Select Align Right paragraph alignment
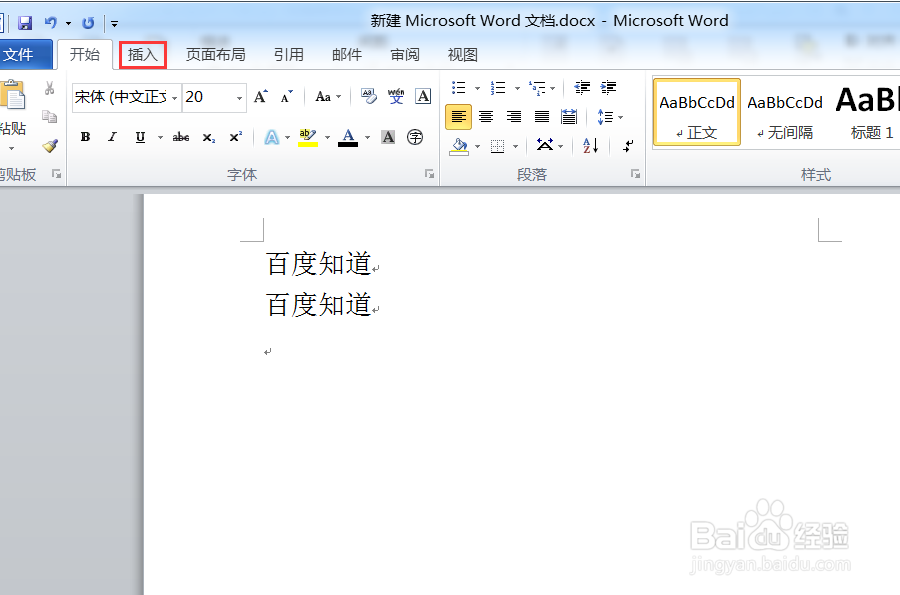The height and width of the screenshot is (595, 900). [514, 117]
